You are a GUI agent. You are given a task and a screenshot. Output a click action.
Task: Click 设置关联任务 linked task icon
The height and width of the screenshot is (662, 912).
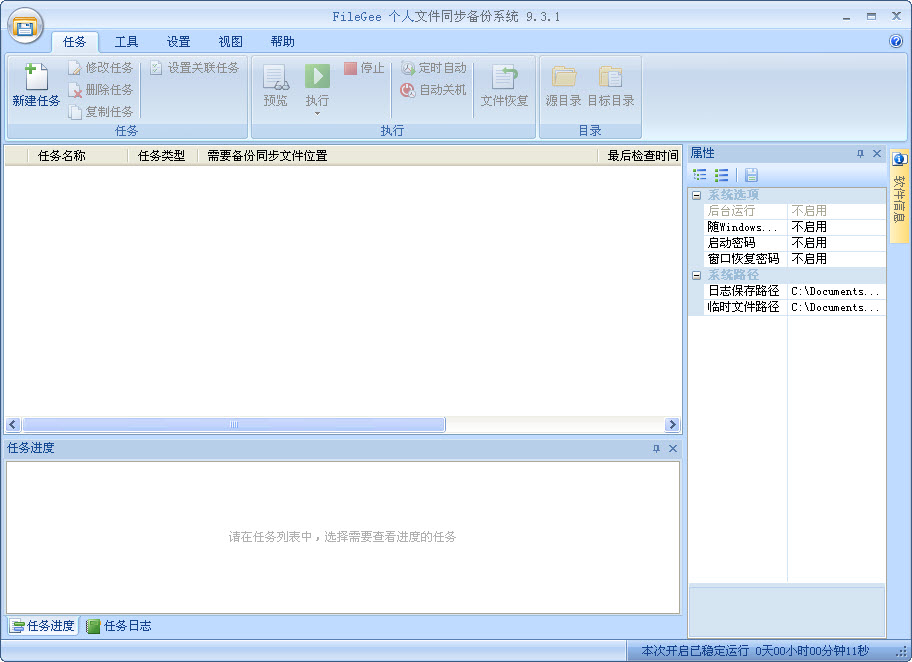156,68
